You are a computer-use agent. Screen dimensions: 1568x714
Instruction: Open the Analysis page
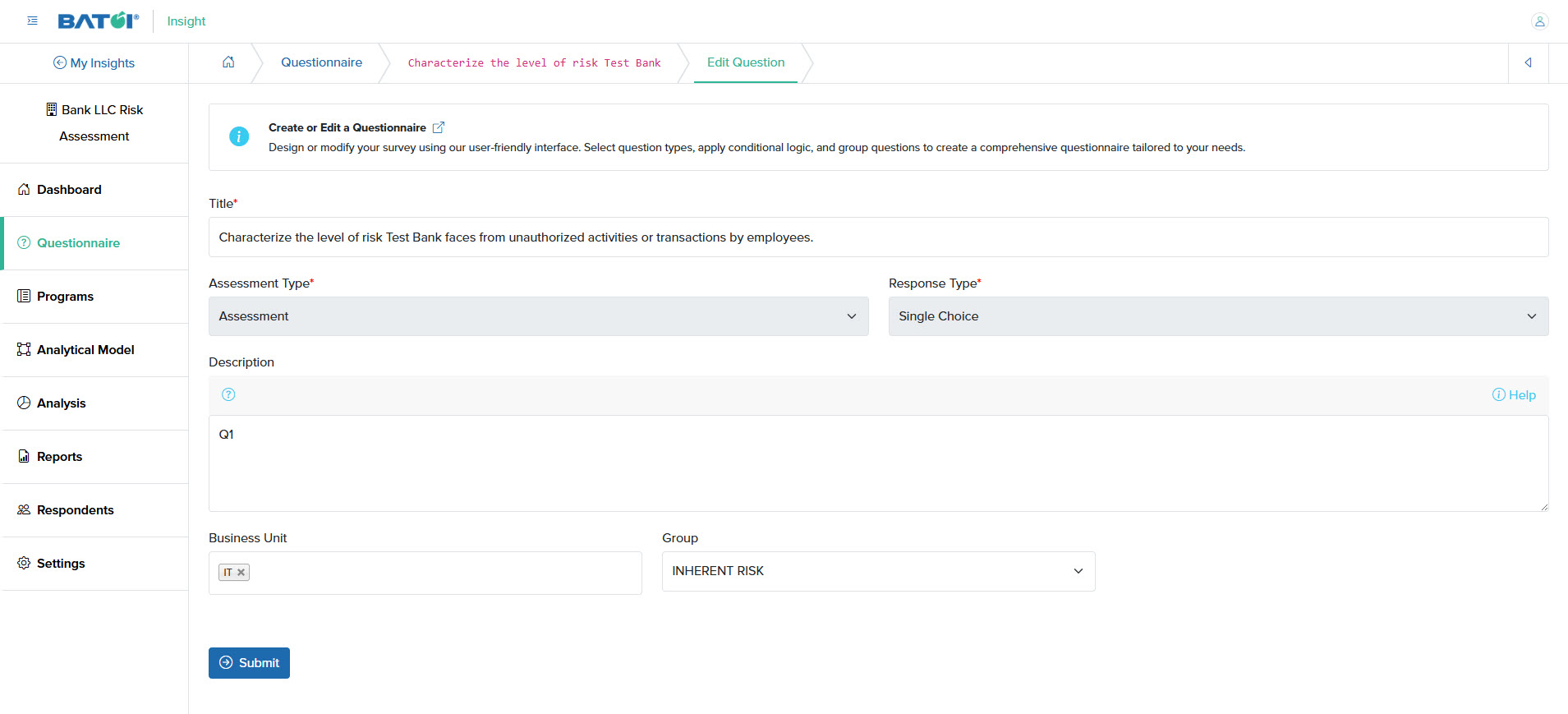coord(94,403)
